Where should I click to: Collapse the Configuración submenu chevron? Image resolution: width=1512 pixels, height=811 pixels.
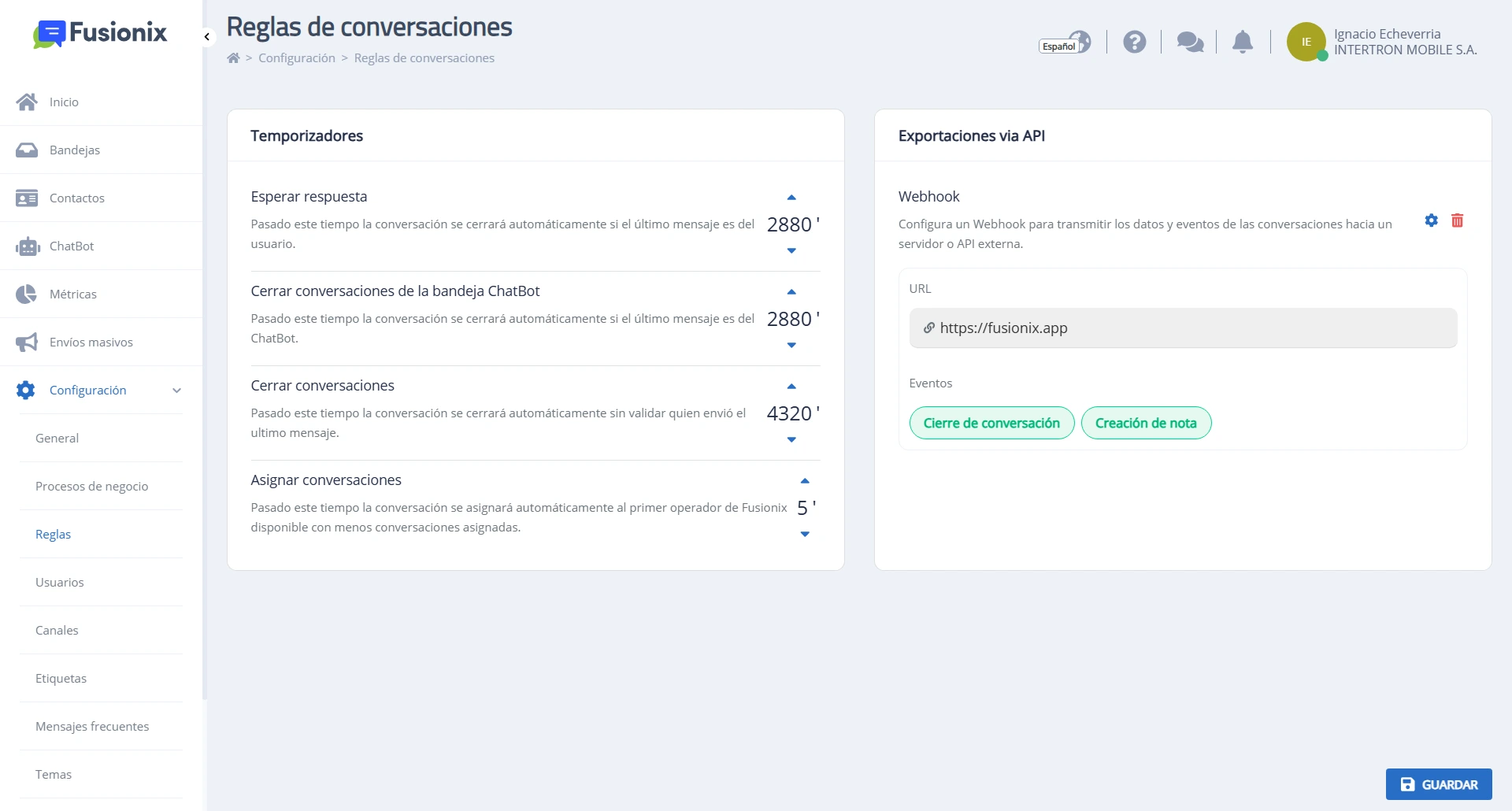tap(177, 391)
